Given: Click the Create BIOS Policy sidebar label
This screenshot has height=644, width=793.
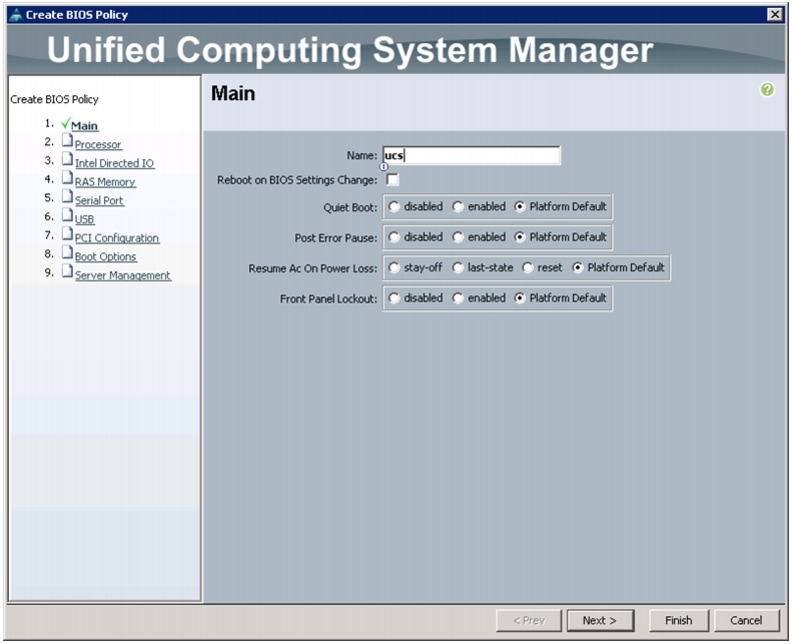Looking at the screenshot, I should 55,100.
